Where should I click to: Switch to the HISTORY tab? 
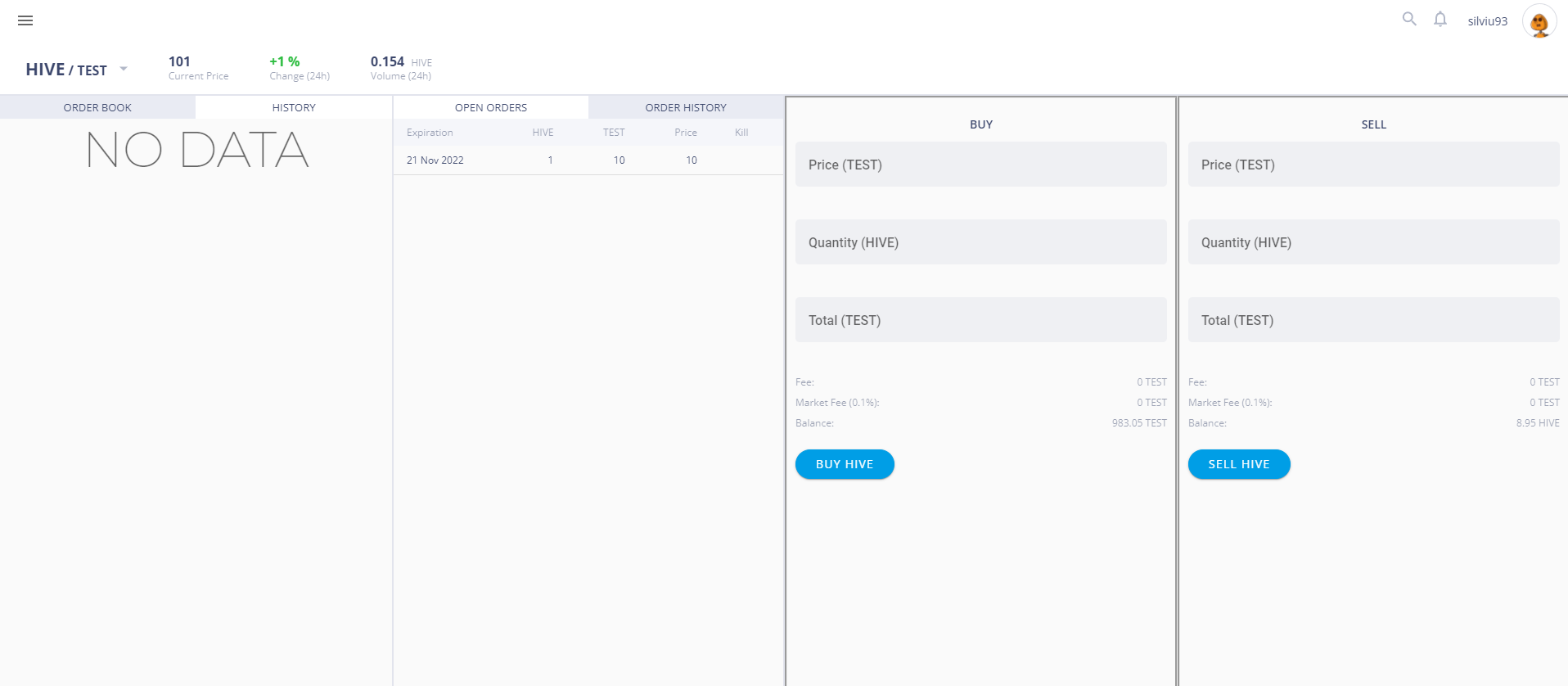tap(294, 107)
